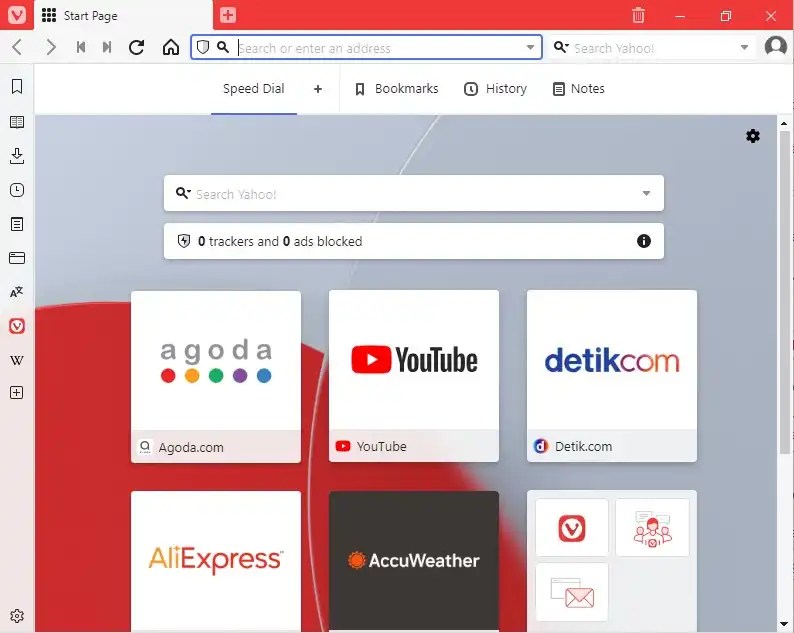Switch to the Notes tab
The width and height of the screenshot is (794, 633).
[x=578, y=89]
